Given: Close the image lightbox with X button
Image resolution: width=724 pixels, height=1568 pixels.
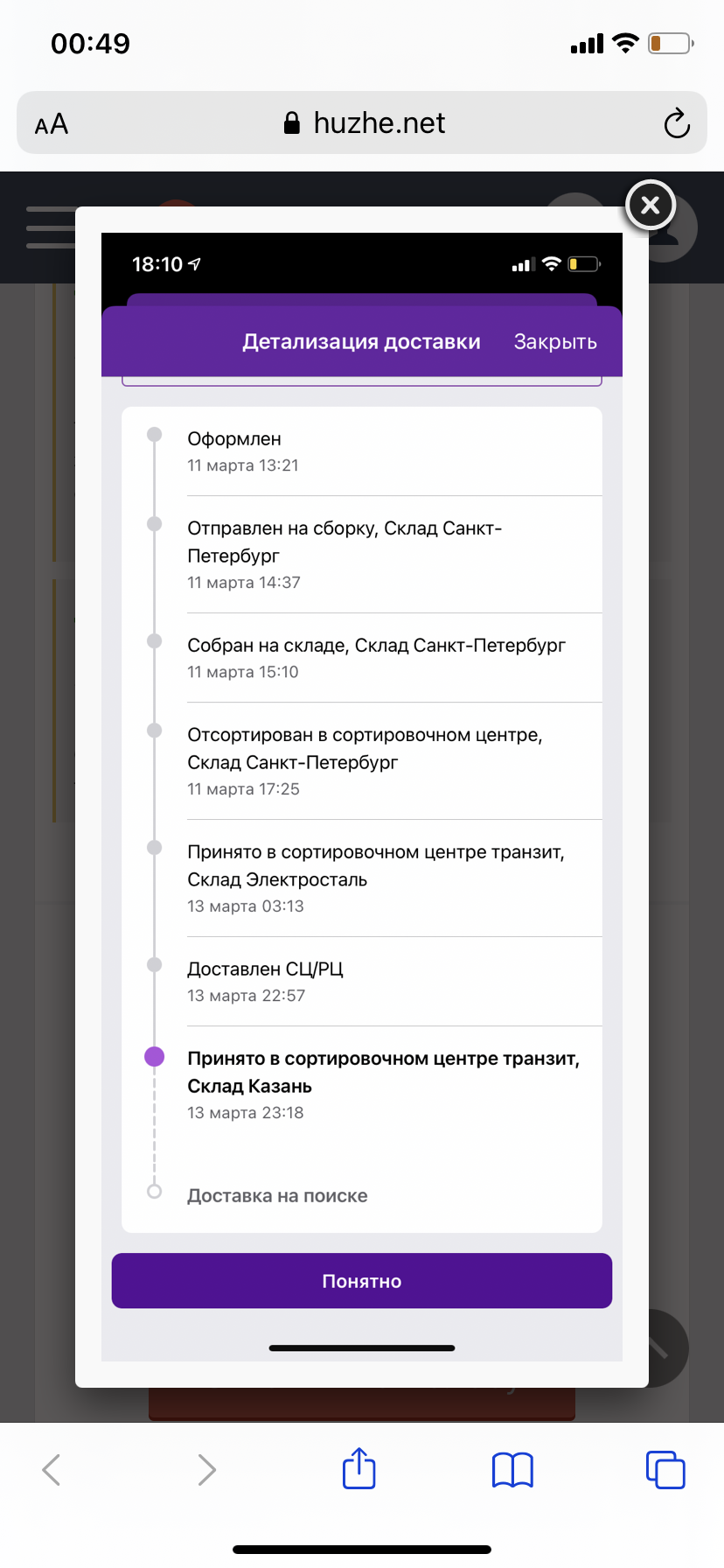Looking at the screenshot, I should point(650,206).
